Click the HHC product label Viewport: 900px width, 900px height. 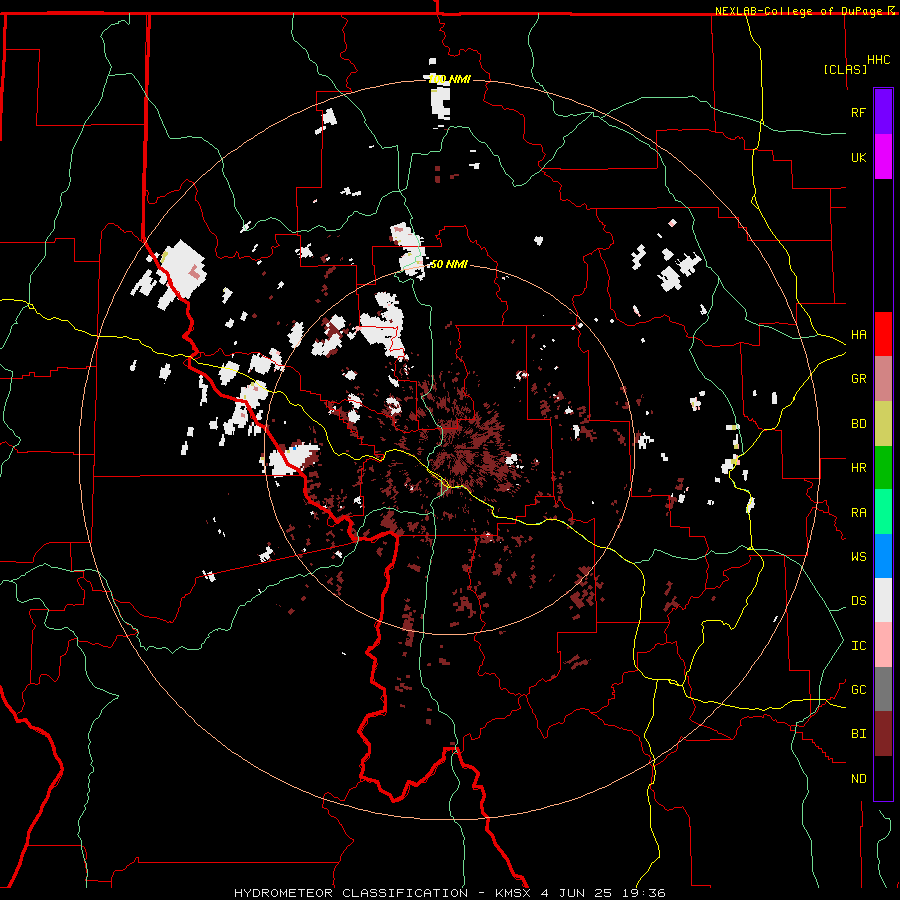pyautogui.click(x=879, y=60)
